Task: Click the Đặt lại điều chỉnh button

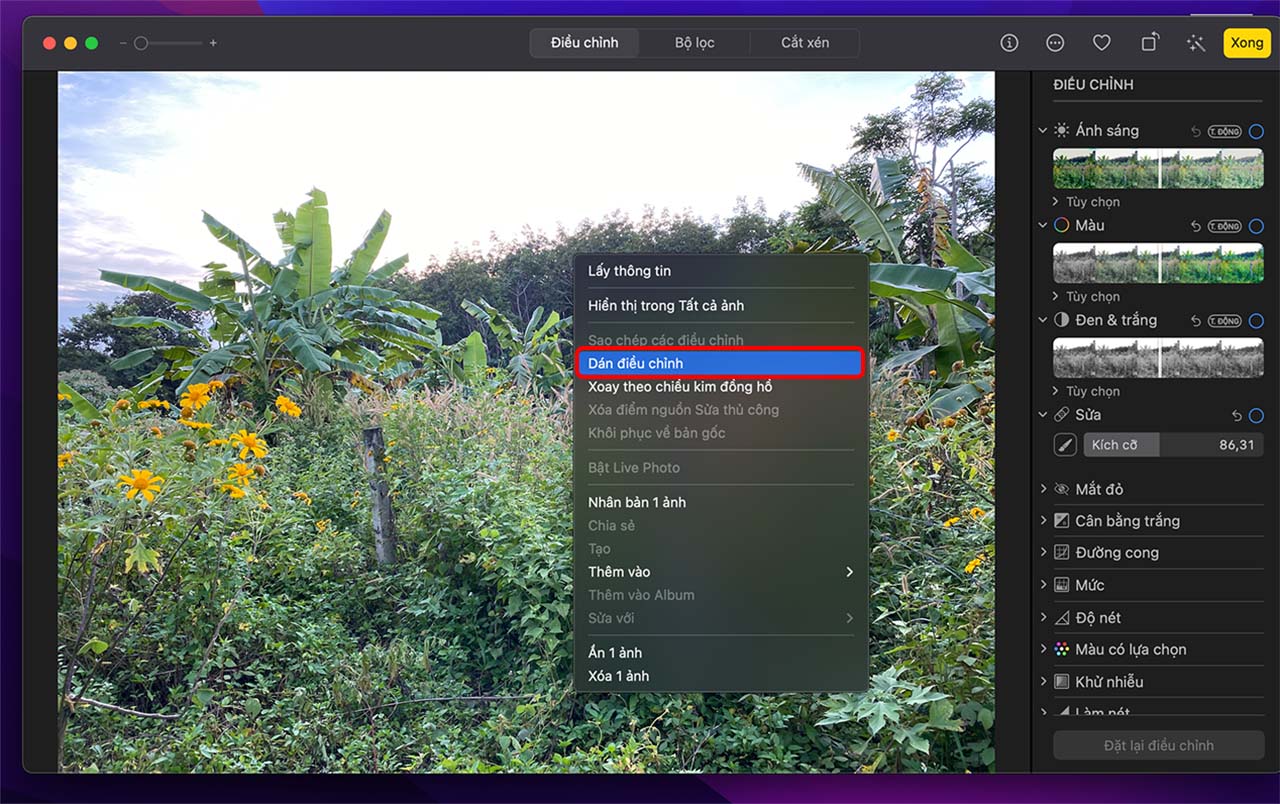Action: click(1158, 745)
